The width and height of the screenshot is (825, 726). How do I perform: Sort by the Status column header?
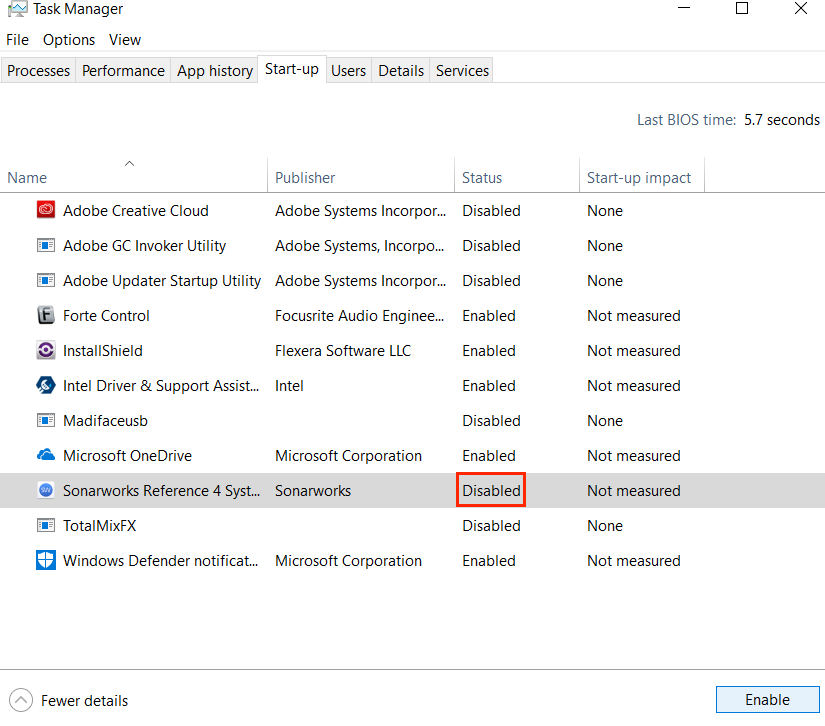pyautogui.click(x=517, y=175)
